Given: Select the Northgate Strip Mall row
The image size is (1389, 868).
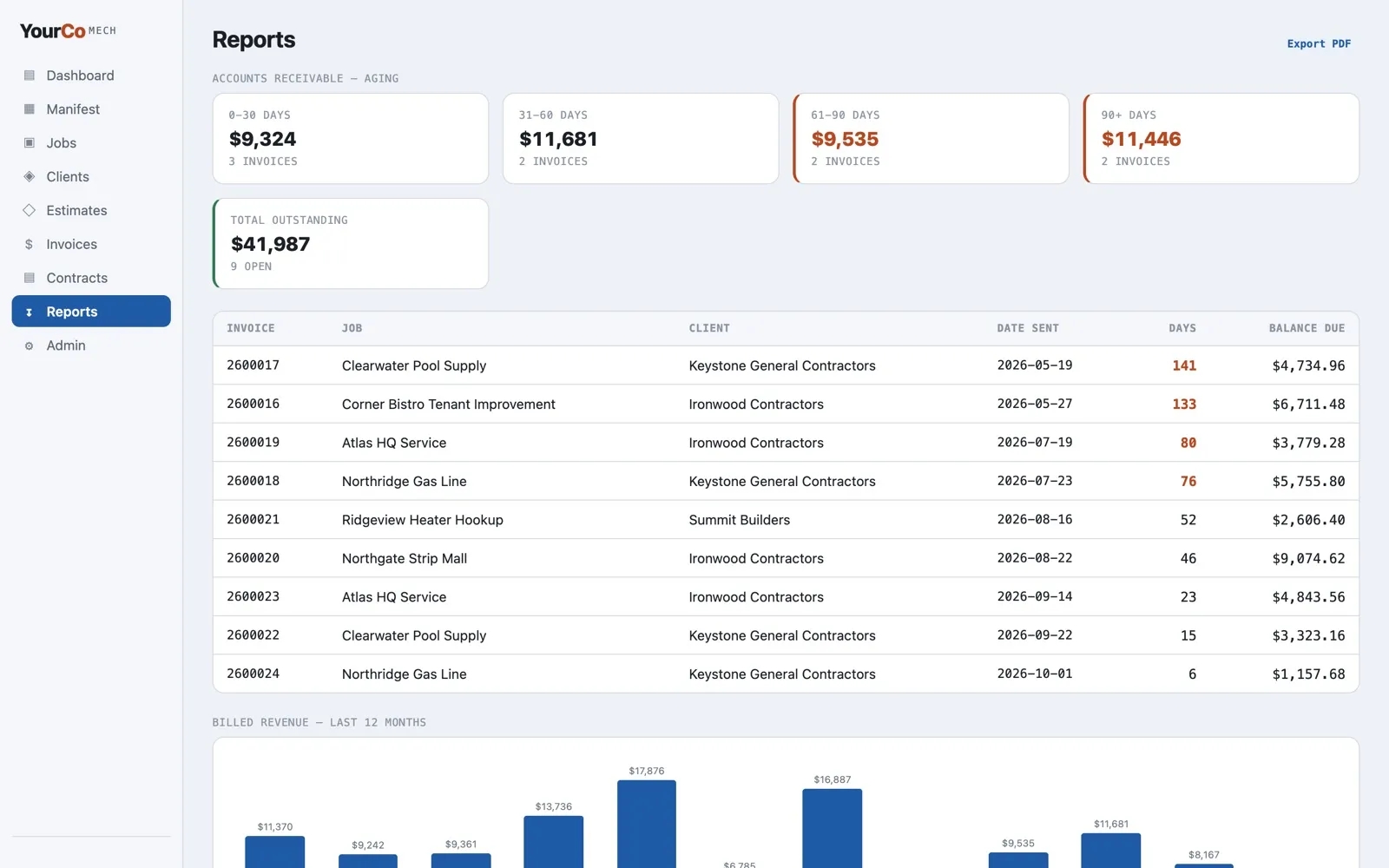Looking at the screenshot, I should pyautogui.click(x=786, y=558).
